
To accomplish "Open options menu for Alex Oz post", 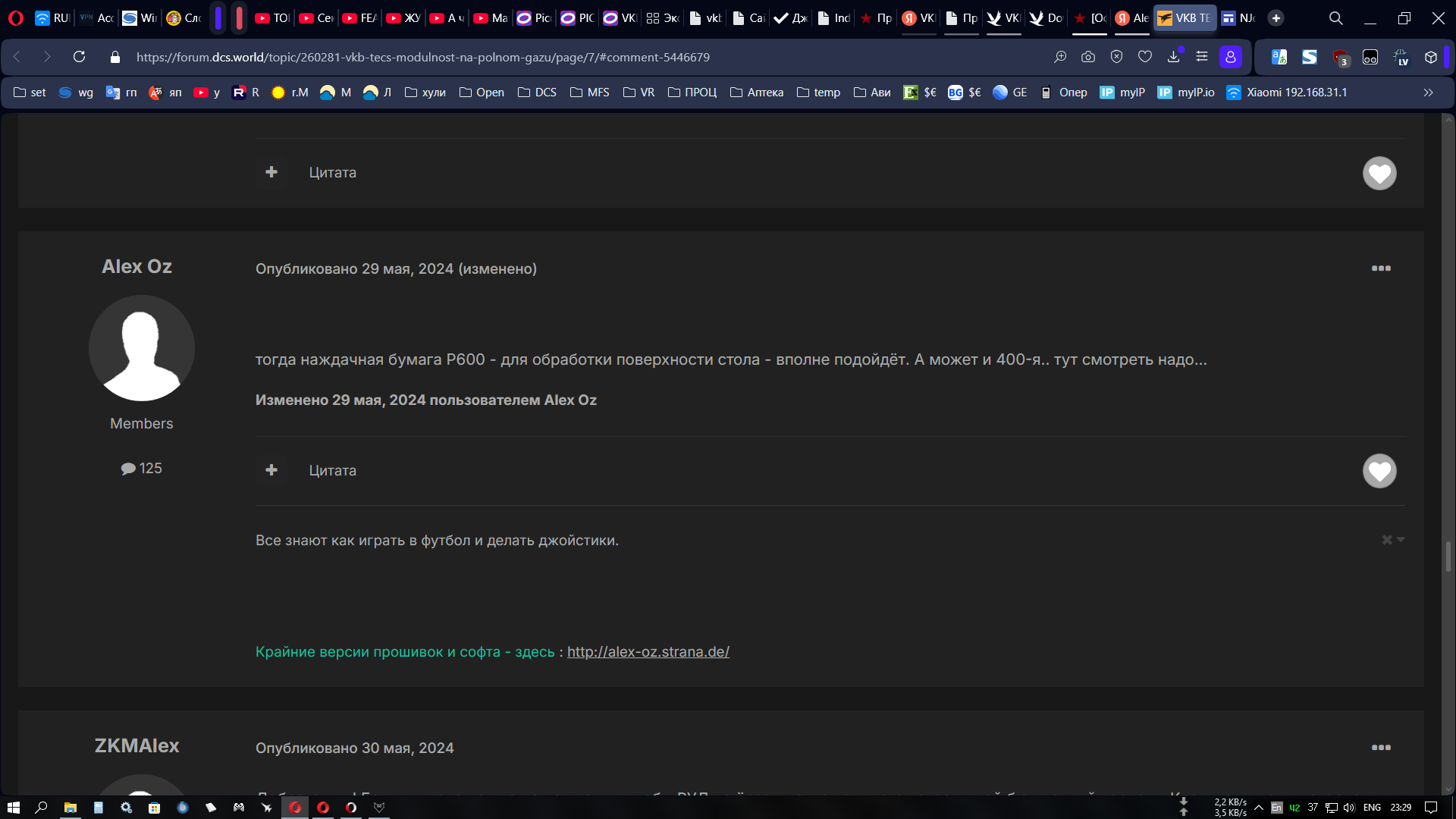I will click(1381, 268).
